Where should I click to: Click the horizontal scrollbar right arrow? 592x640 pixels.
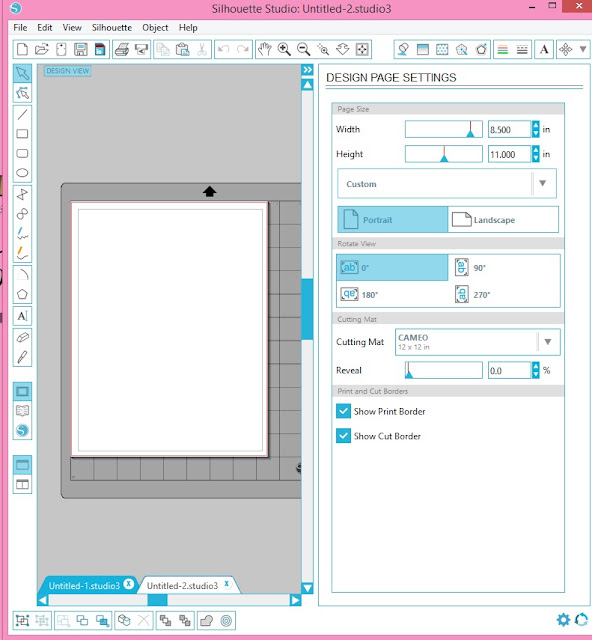(x=295, y=600)
